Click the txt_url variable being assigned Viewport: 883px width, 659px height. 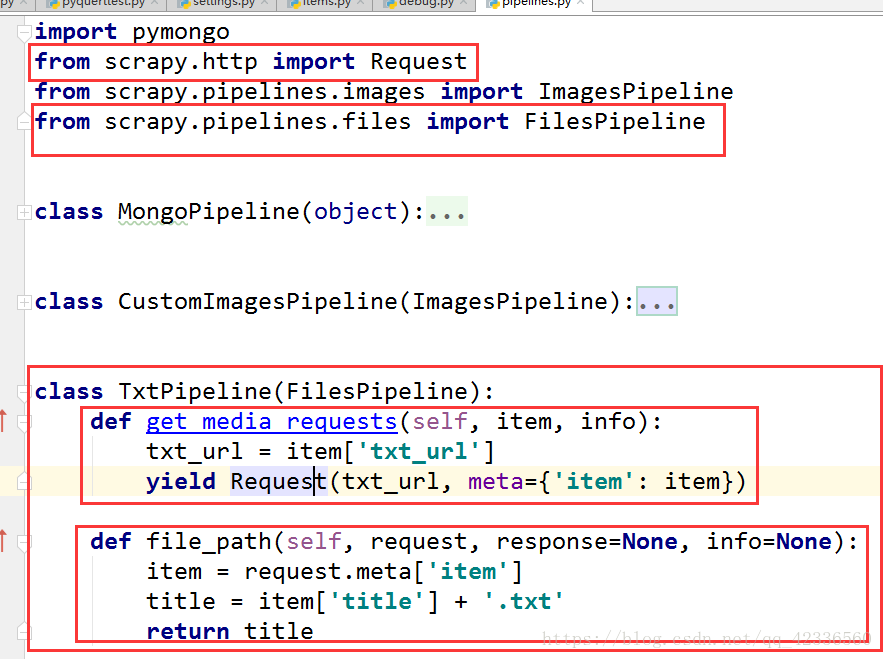pos(195,452)
